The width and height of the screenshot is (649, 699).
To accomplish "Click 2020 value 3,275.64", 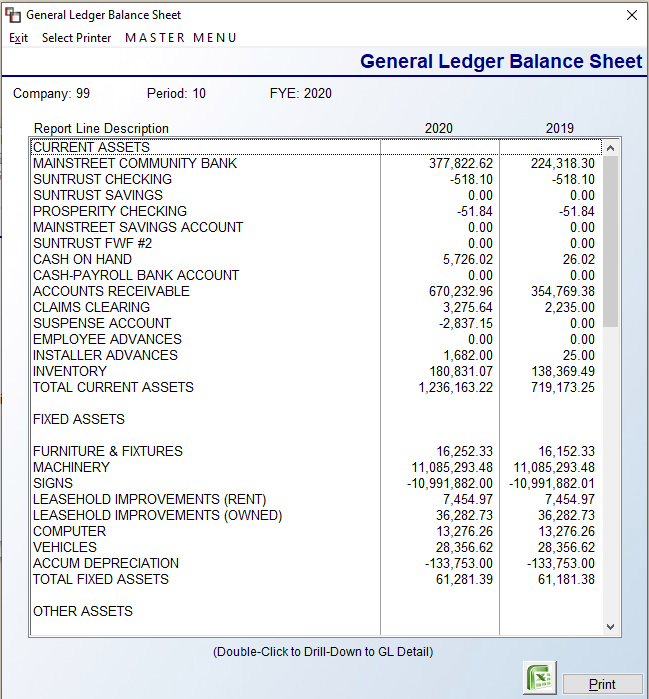I will [468, 308].
